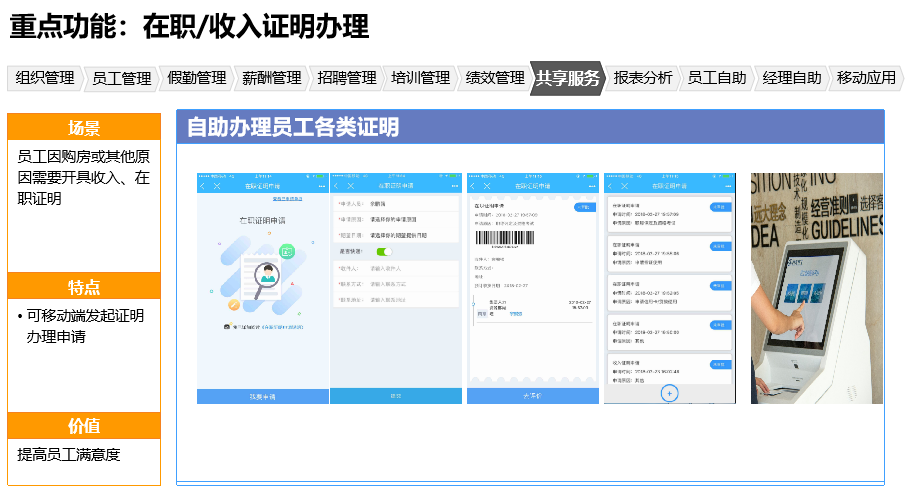Click the barcode on the receipt screen
Screen dimensions: 905x486
504,239
